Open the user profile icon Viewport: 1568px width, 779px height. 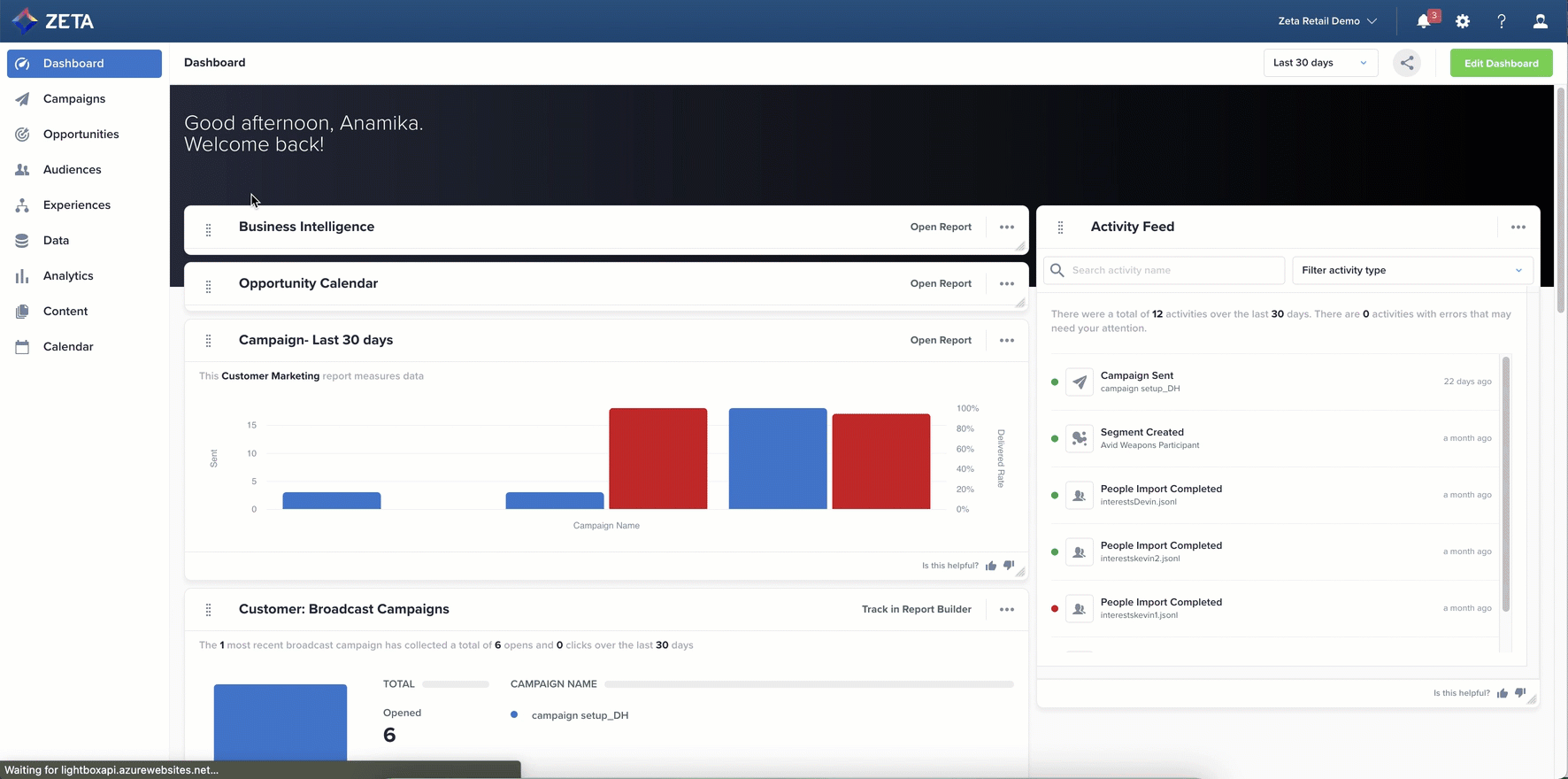tap(1541, 21)
